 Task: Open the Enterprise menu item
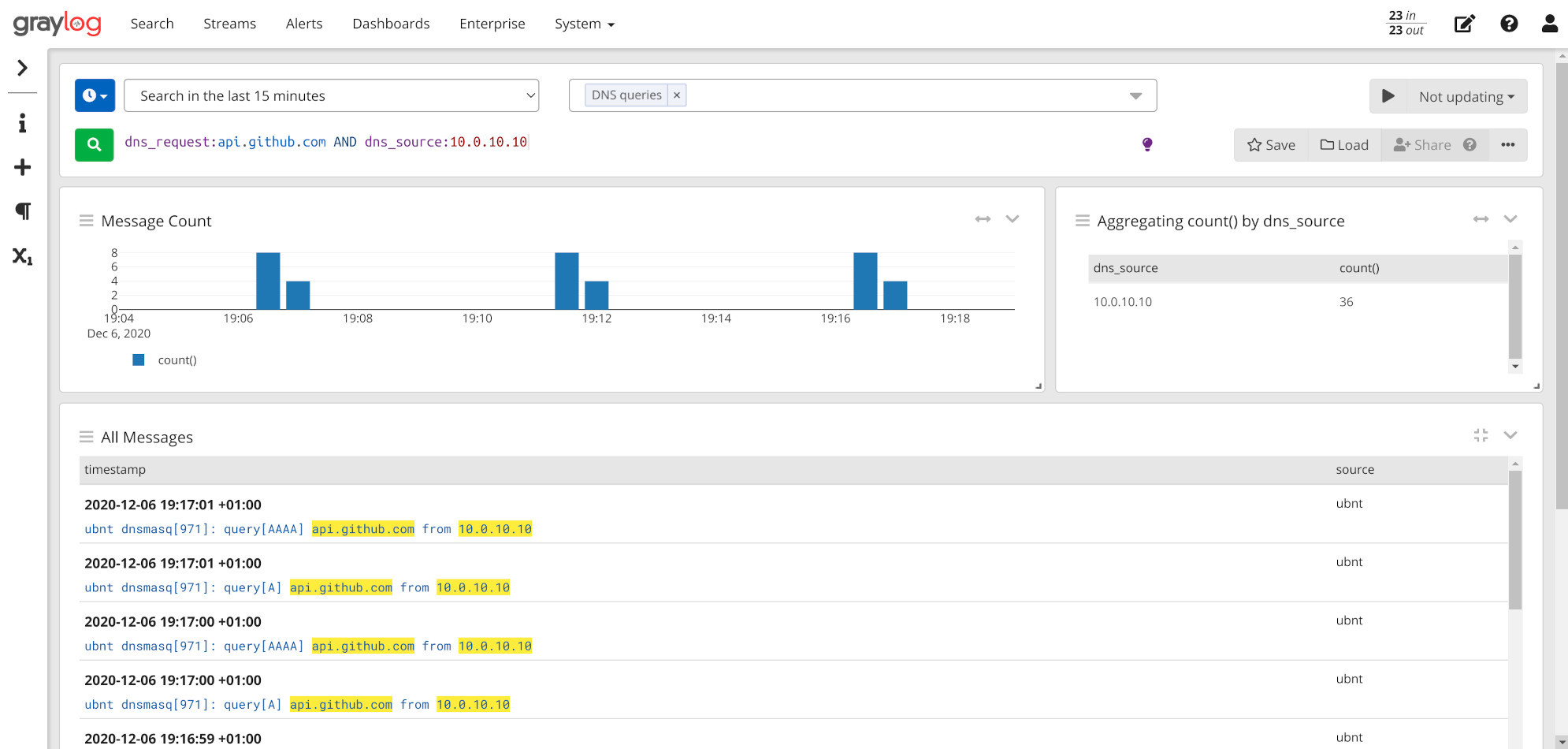(x=492, y=24)
